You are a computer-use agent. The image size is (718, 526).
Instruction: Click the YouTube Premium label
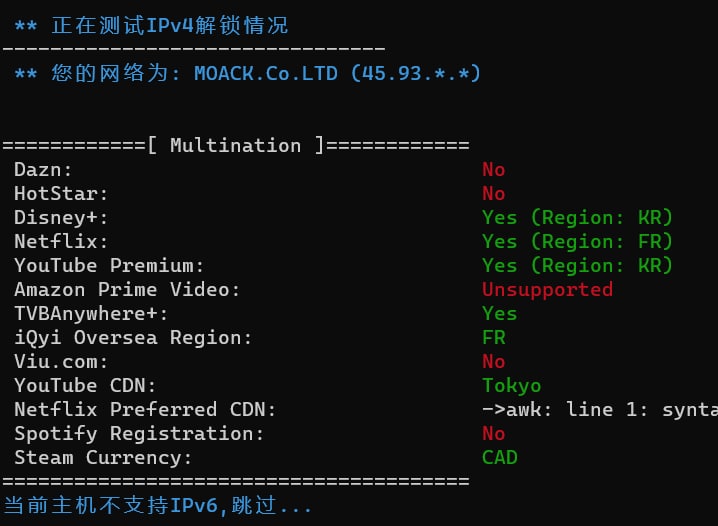point(109,265)
